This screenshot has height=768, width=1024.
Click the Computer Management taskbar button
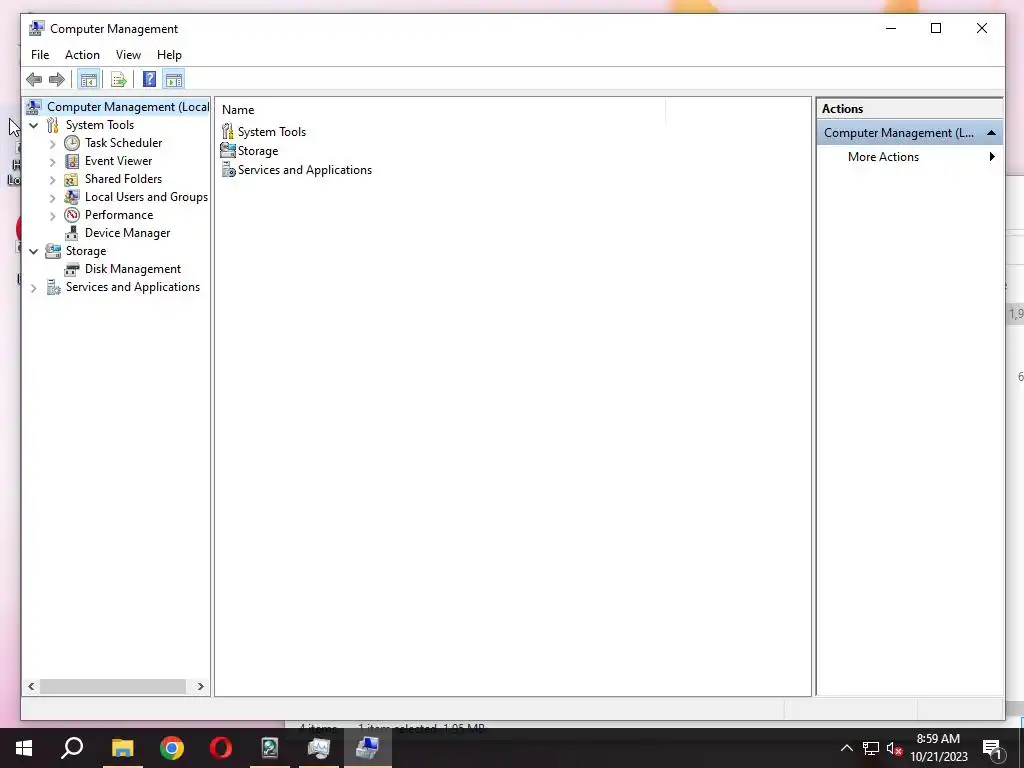click(368, 748)
